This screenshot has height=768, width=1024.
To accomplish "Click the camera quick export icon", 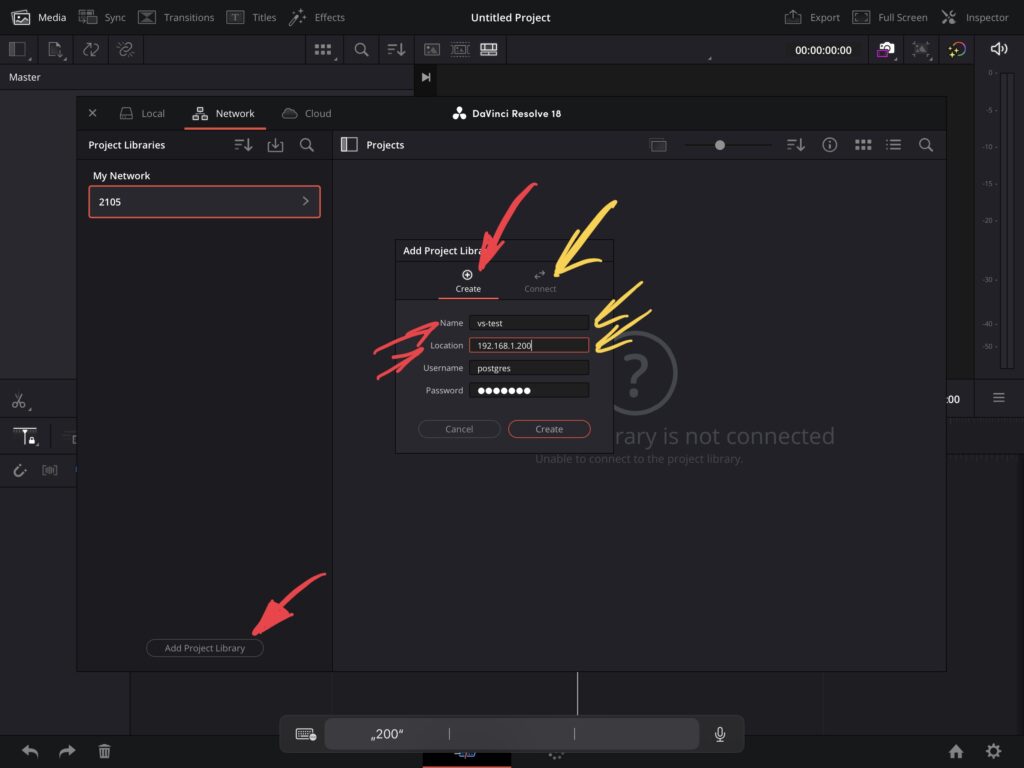I will point(886,50).
